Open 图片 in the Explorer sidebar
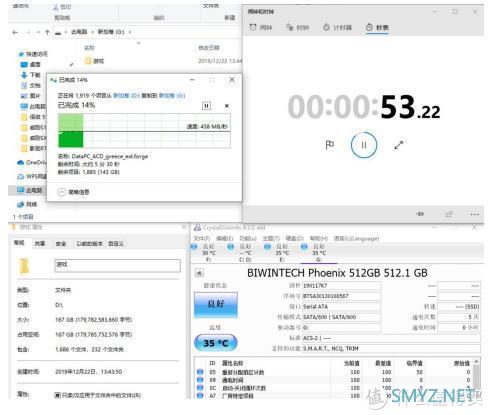 pyautogui.click(x=31, y=96)
